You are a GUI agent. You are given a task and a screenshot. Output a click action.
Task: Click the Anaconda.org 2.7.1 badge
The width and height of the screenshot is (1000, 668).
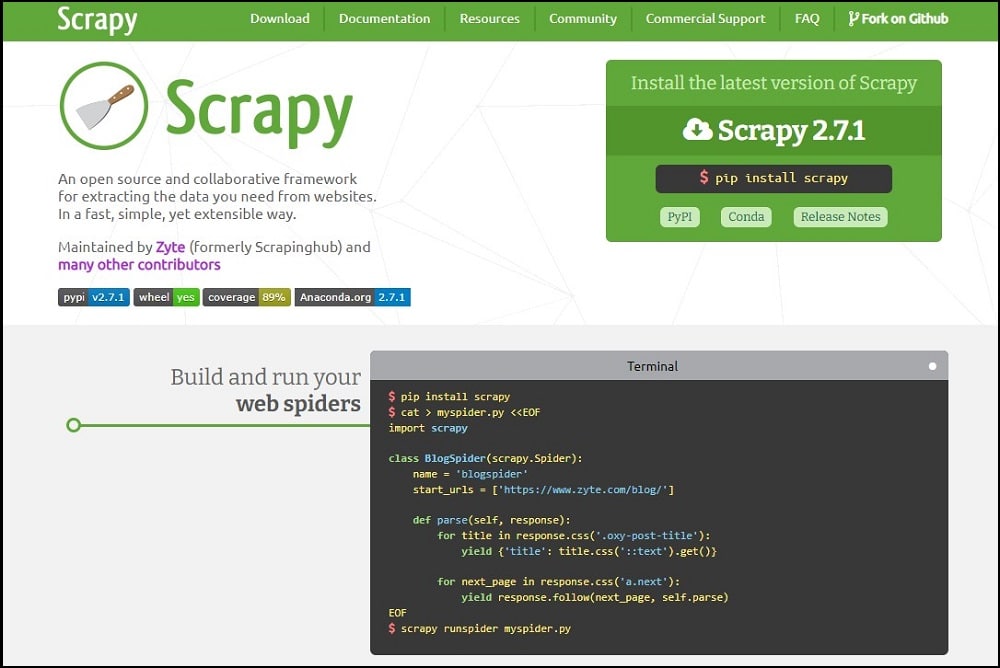(352, 297)
